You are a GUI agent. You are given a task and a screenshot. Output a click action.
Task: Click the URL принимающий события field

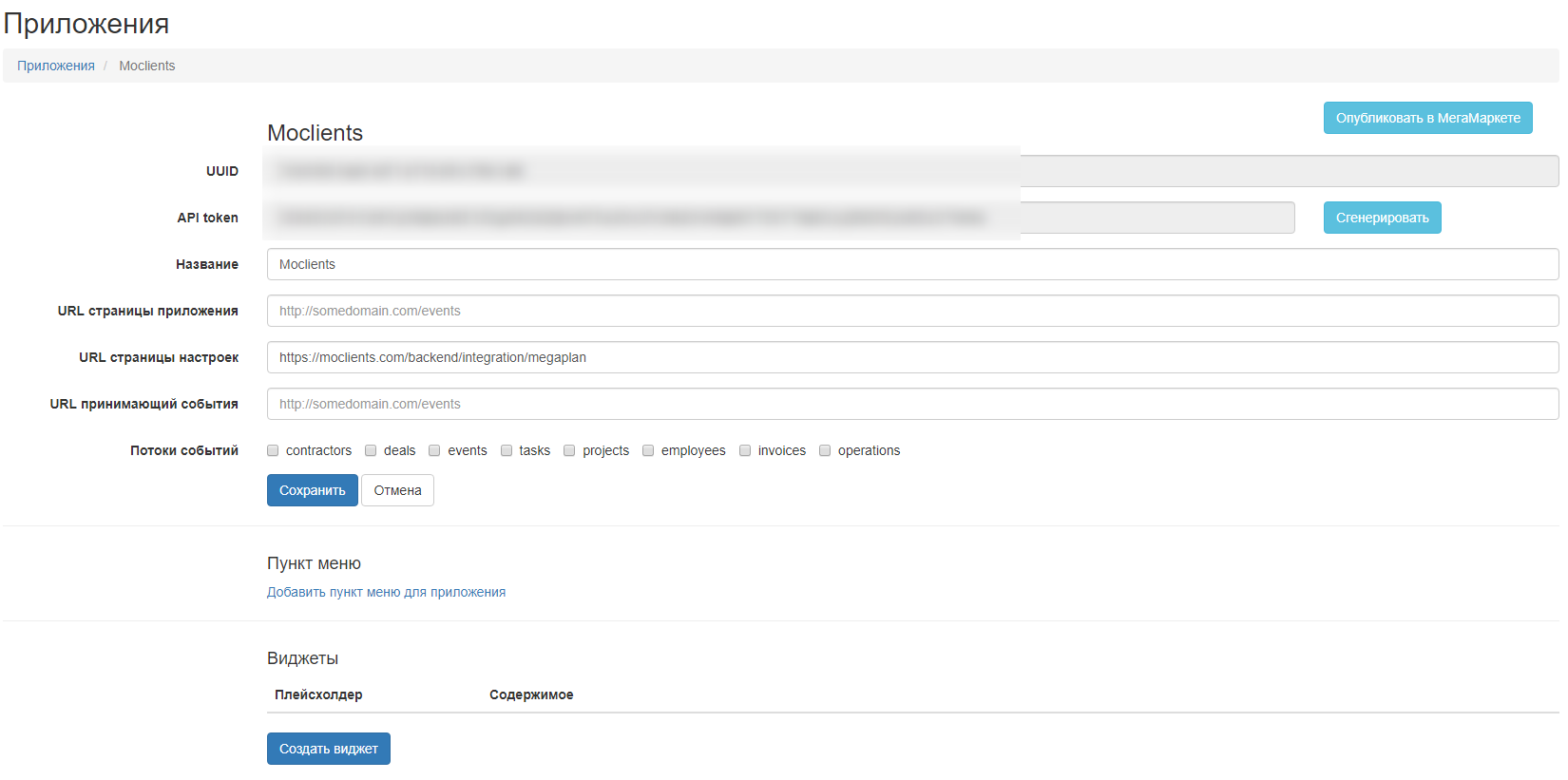912,404
